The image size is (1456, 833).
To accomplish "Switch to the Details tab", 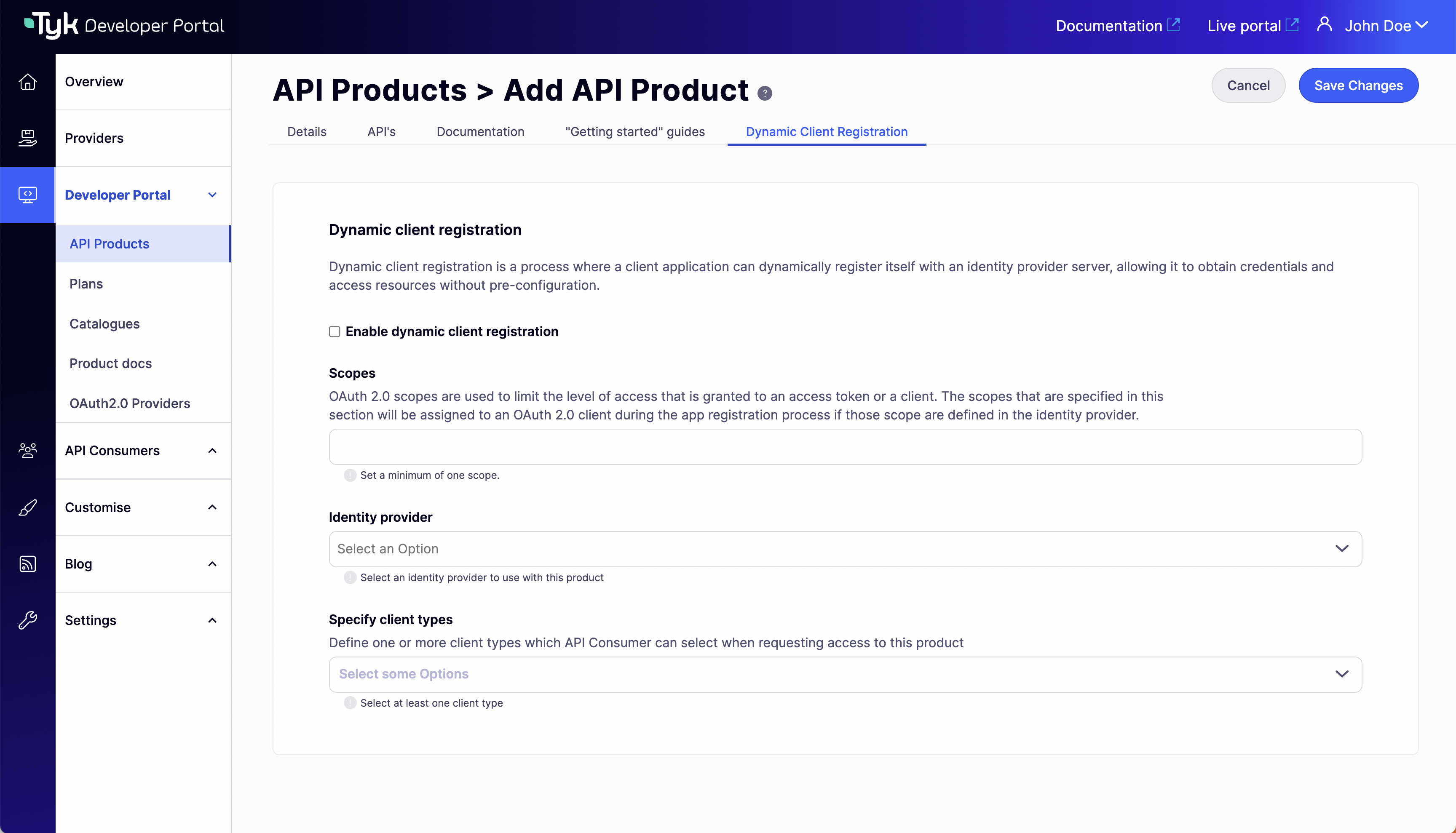I will coord(307,131).
